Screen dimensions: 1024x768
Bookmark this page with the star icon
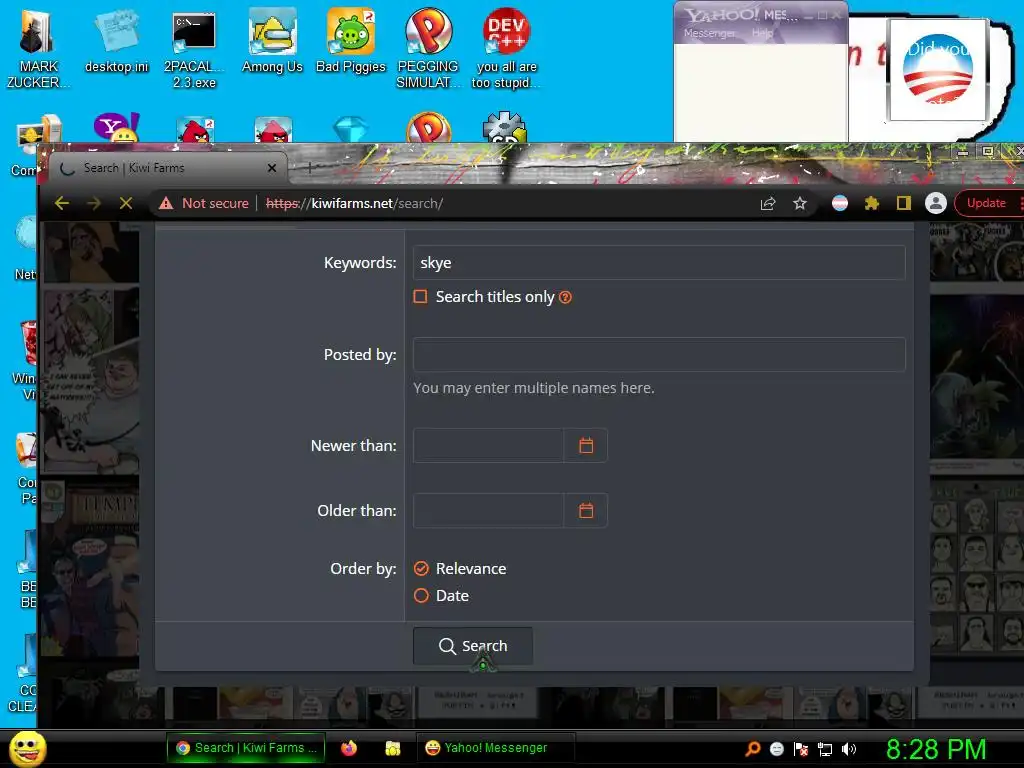pos(800,203)
